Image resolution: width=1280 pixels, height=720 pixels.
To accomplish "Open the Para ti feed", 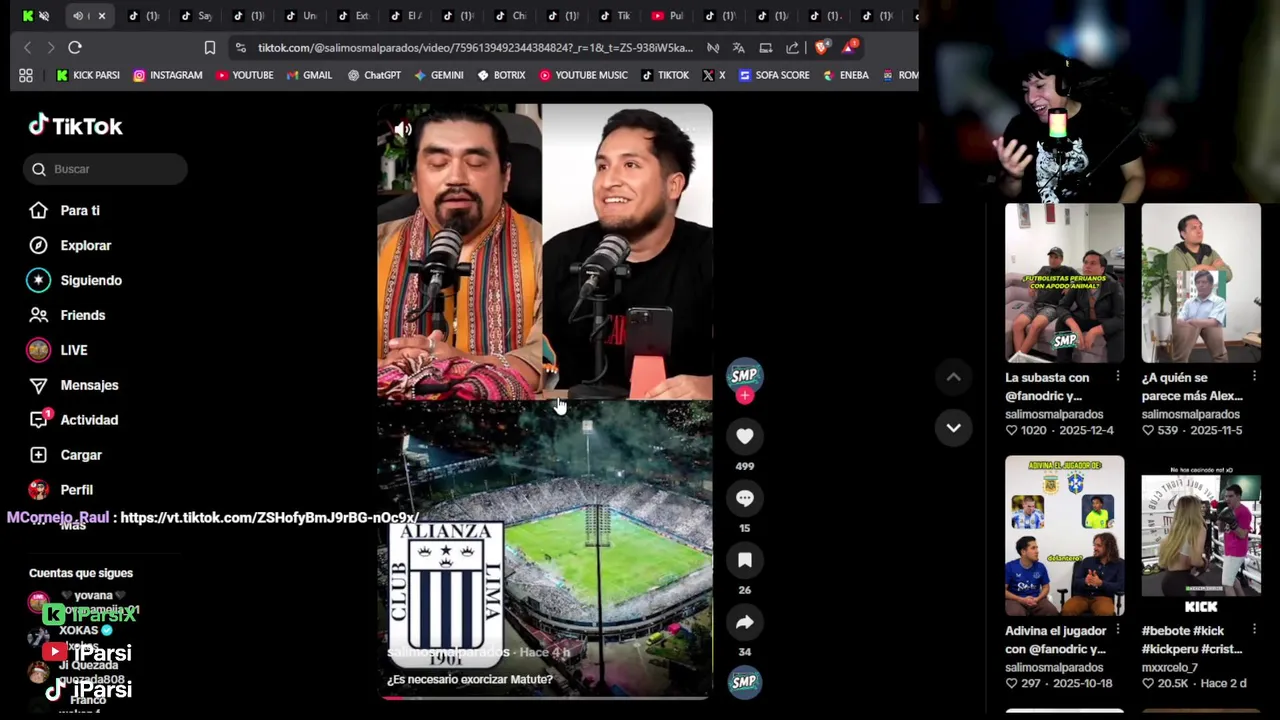I will pos(65,210).
